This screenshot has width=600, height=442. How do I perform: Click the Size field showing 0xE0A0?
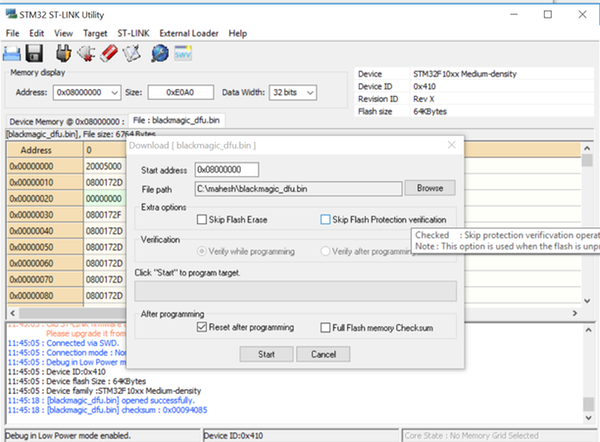tap(181, 93)
